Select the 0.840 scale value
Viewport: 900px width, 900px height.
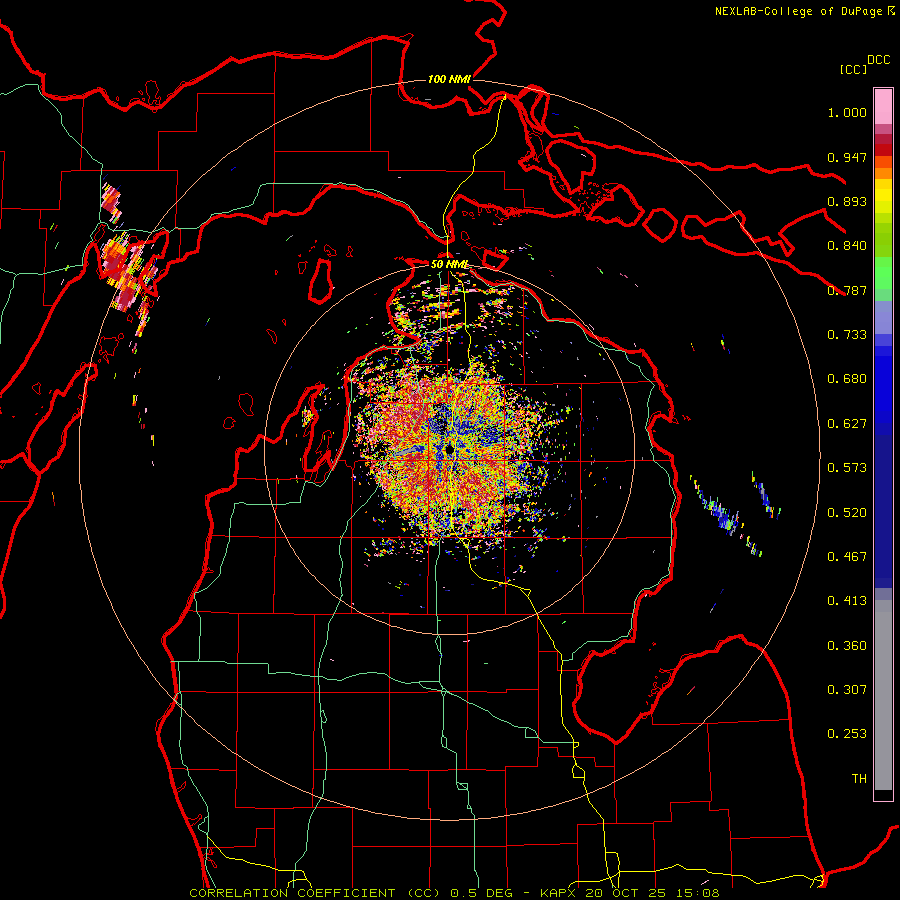847,246
